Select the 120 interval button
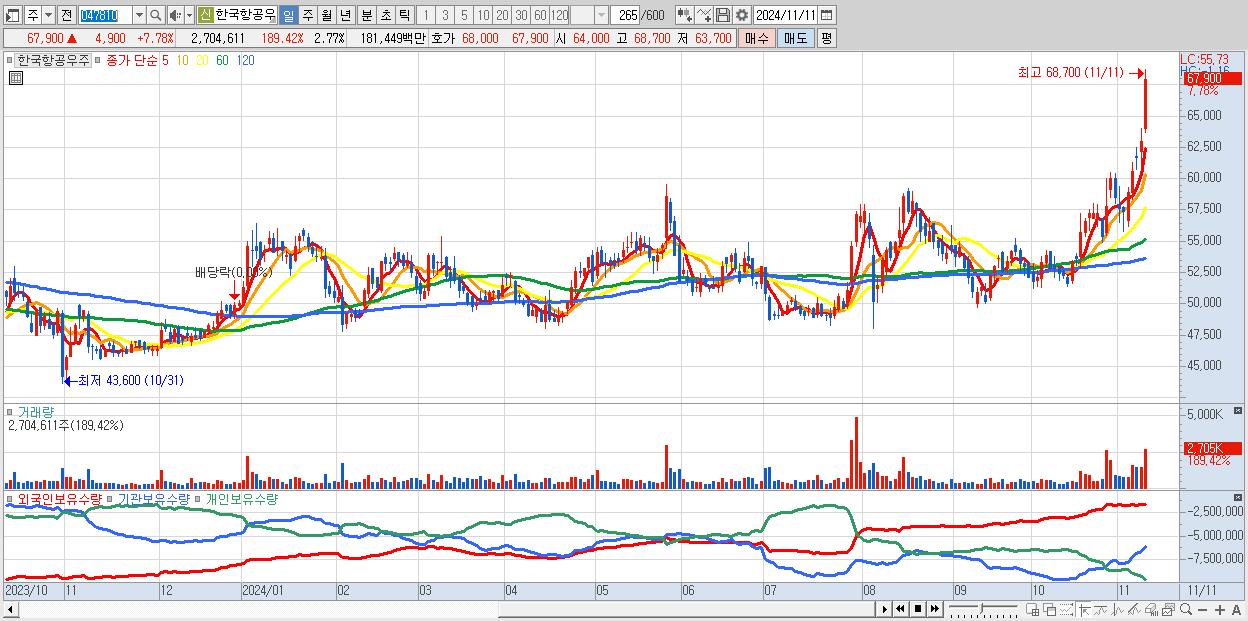This screenshot has height=621, width=1248. [559, 15]
